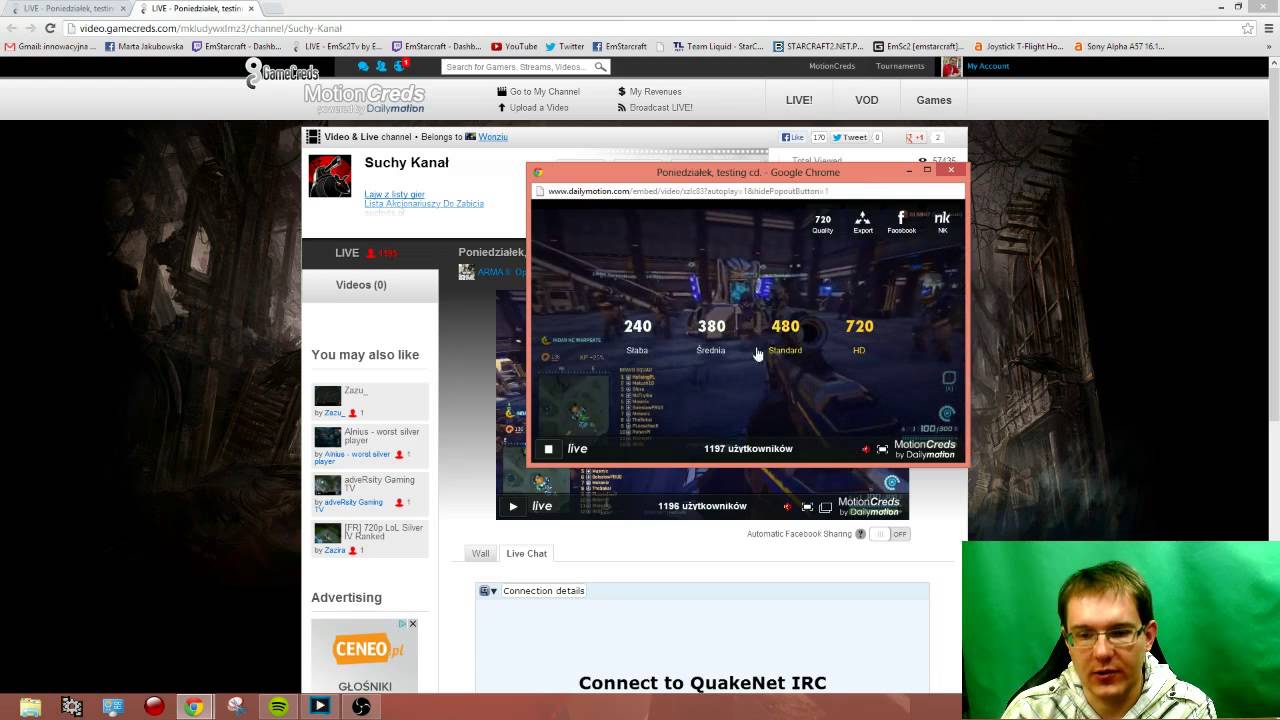
Task: Play the embedded live stream on page
Action: (x=513, y=506)
